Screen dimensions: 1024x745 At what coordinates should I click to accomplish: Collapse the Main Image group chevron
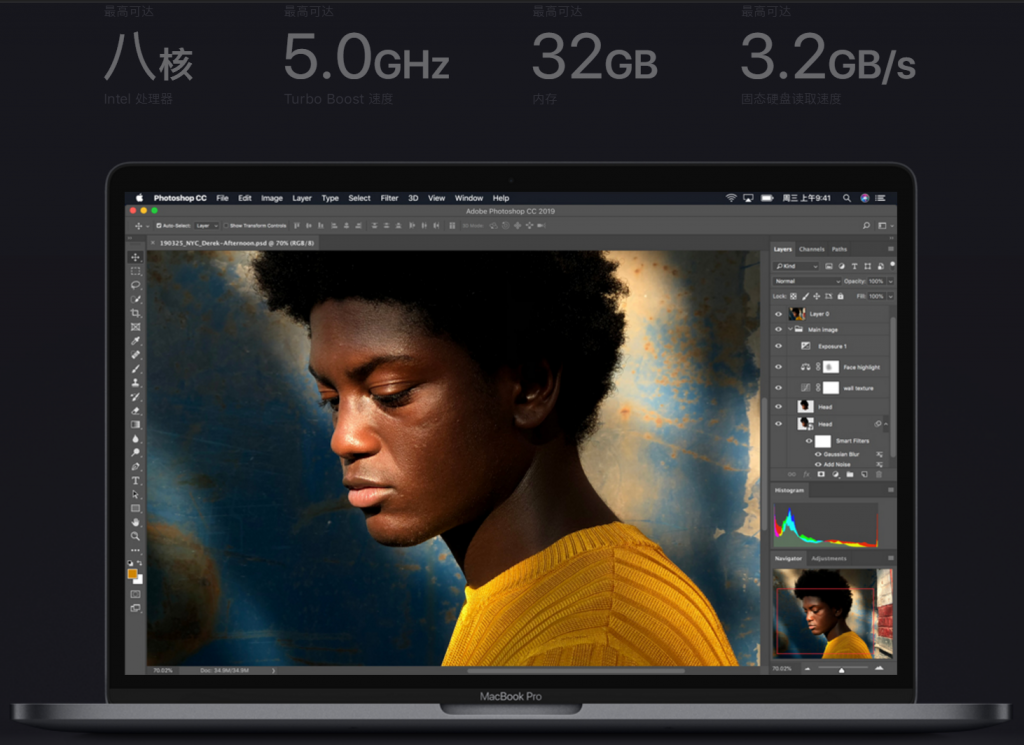[790, 330]
